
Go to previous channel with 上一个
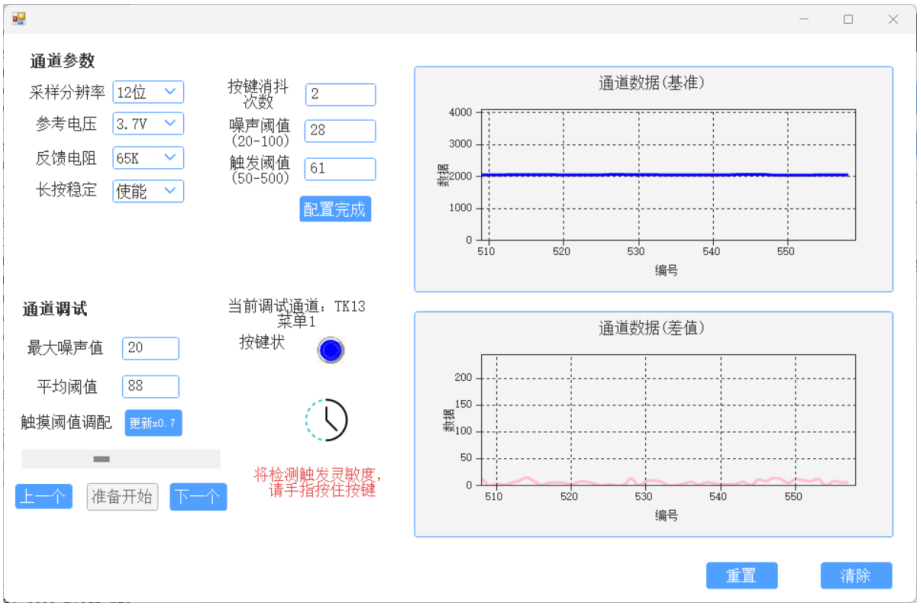(x=43, y=496)
